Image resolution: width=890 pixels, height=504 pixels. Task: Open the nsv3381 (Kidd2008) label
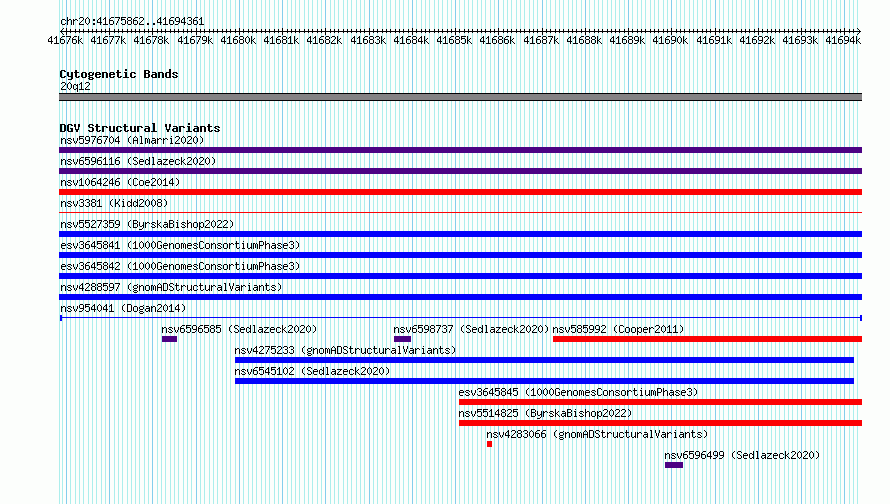(x=114, y=203)
